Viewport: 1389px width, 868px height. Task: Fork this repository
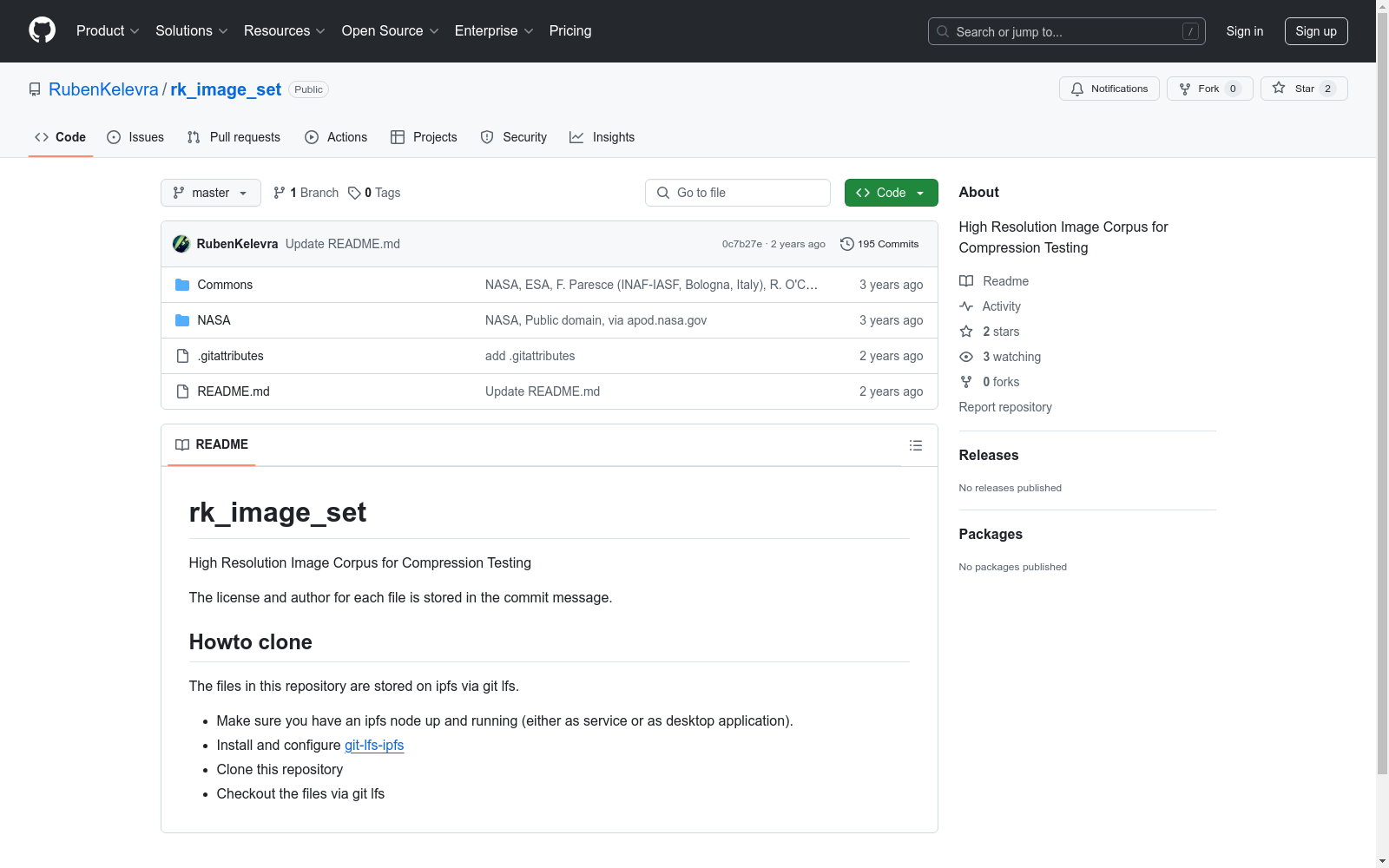(1210, 89)
